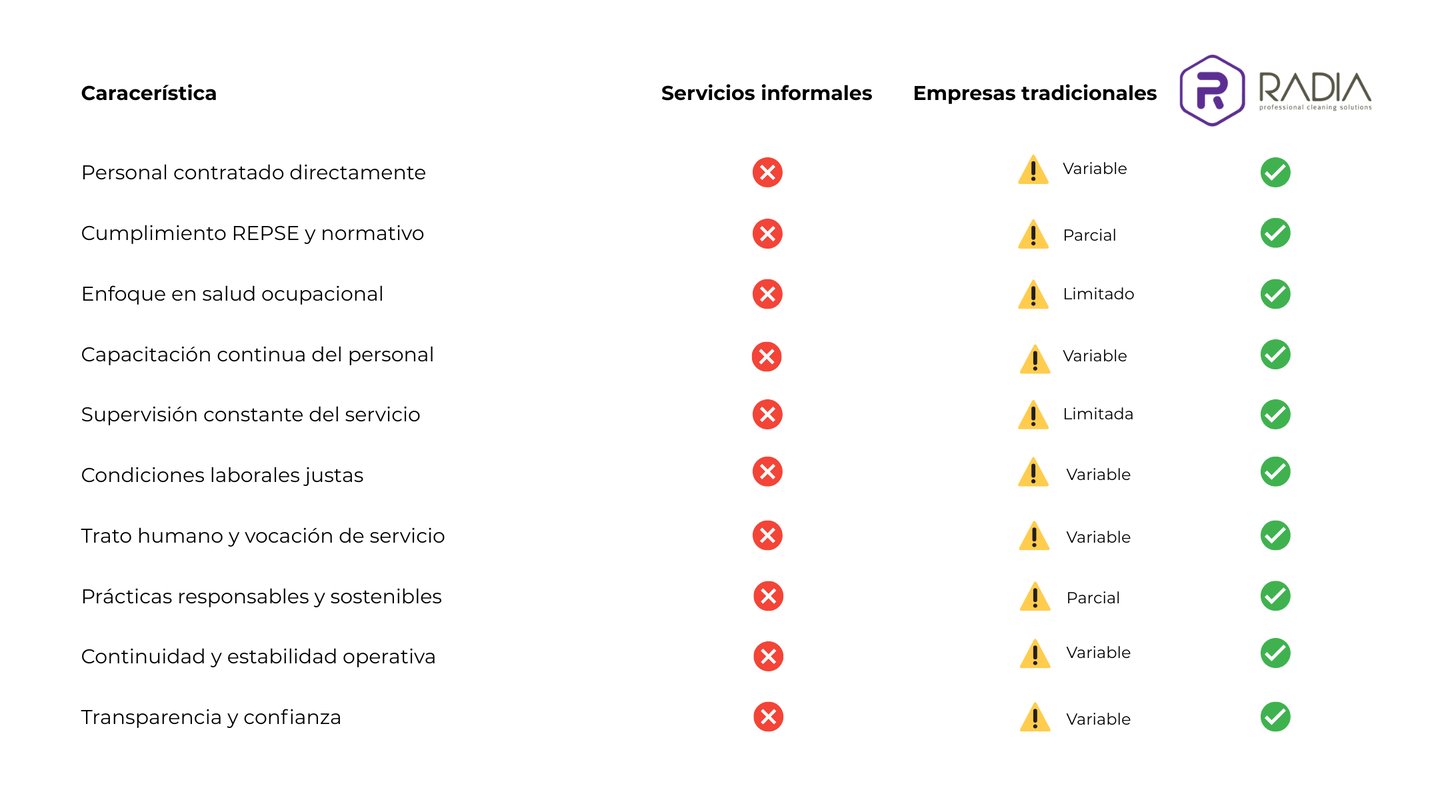1440x810 pixels.
Task: Click the Supervisión constante del servicio text
Action: [x=250, y=414]
